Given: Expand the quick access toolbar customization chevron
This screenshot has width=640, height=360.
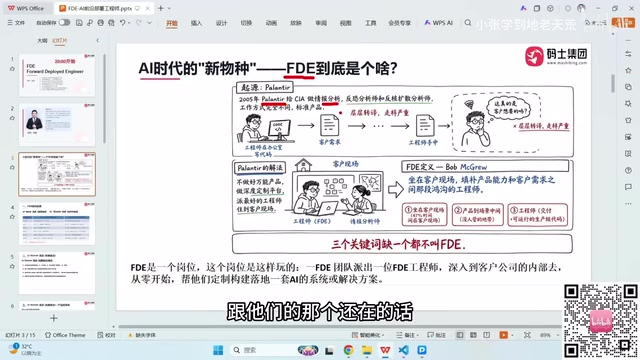Looking at the screenshot, I should (x=149, y=23).
